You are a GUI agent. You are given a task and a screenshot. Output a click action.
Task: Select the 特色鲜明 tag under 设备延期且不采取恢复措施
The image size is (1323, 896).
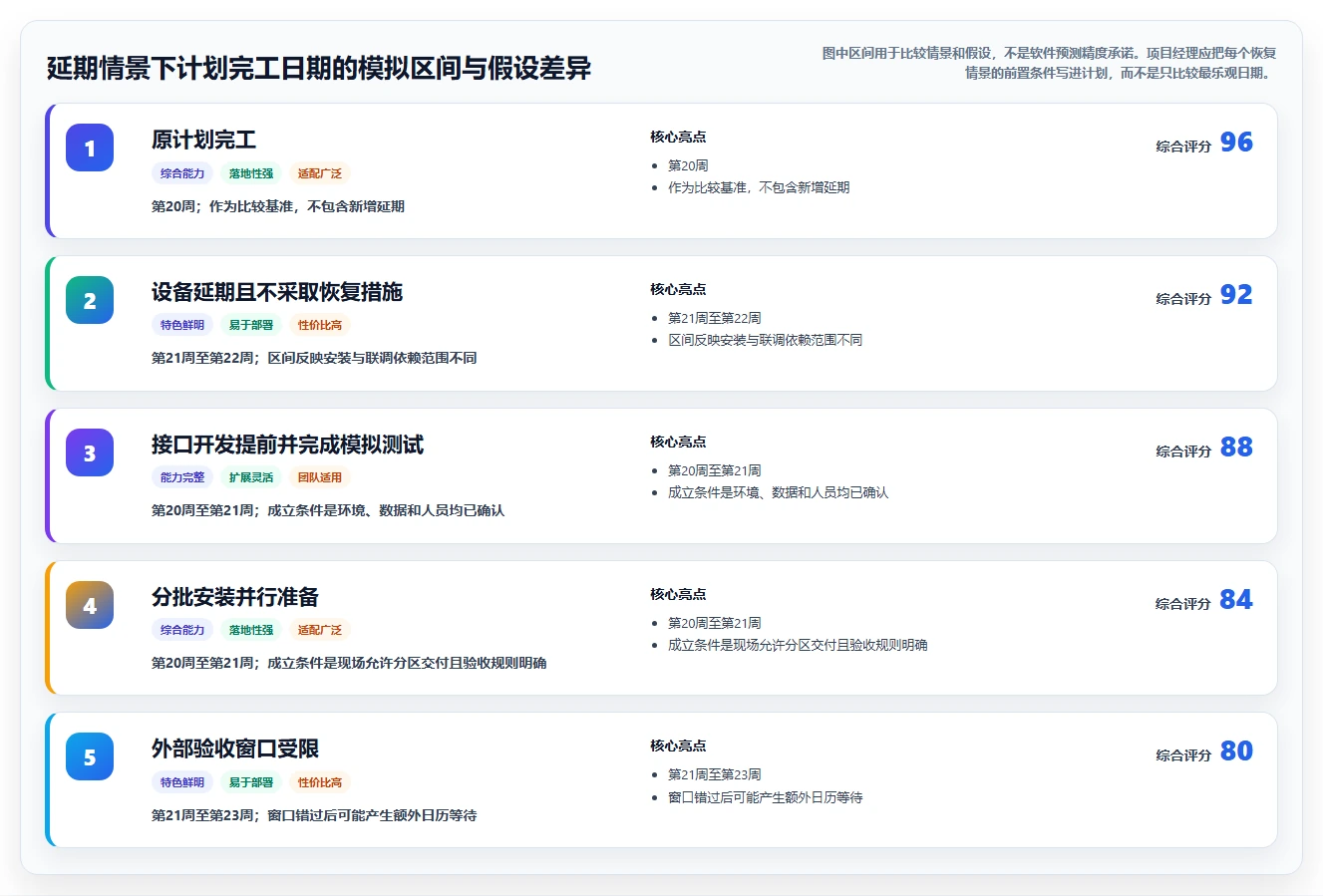click(182, 325)
